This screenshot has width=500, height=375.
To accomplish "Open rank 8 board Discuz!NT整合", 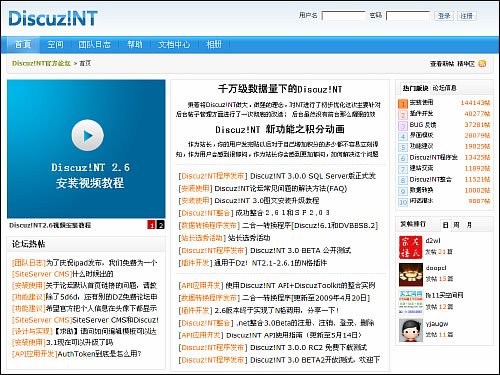I will point(430,179).
